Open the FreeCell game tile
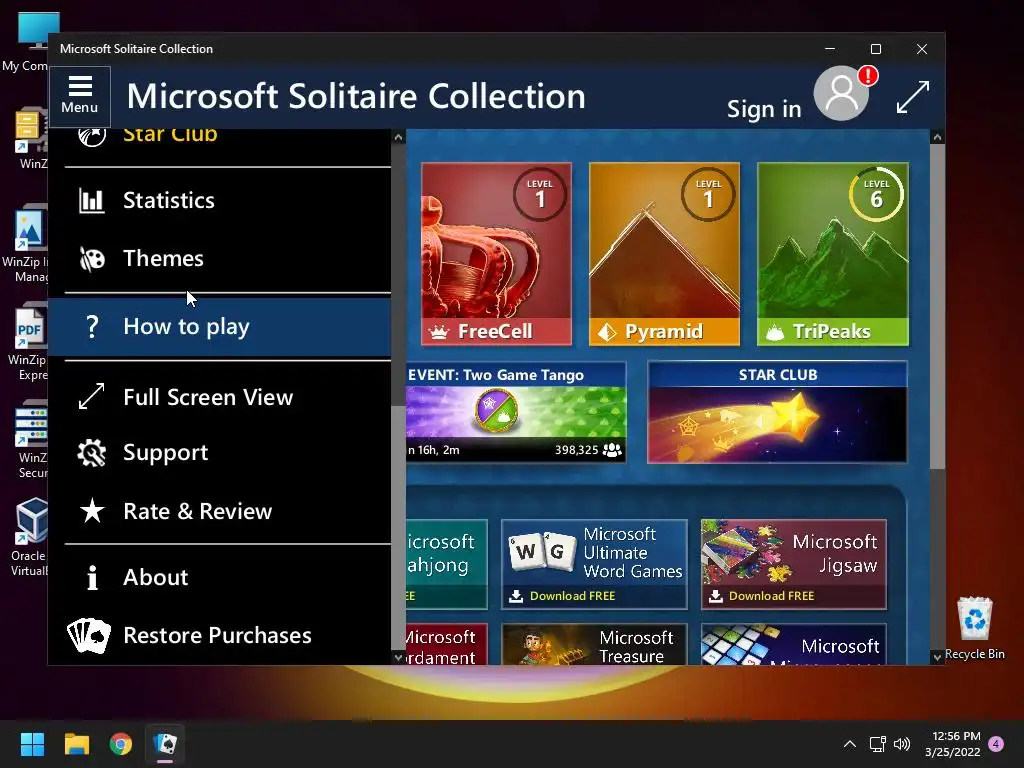 point(496,254)
